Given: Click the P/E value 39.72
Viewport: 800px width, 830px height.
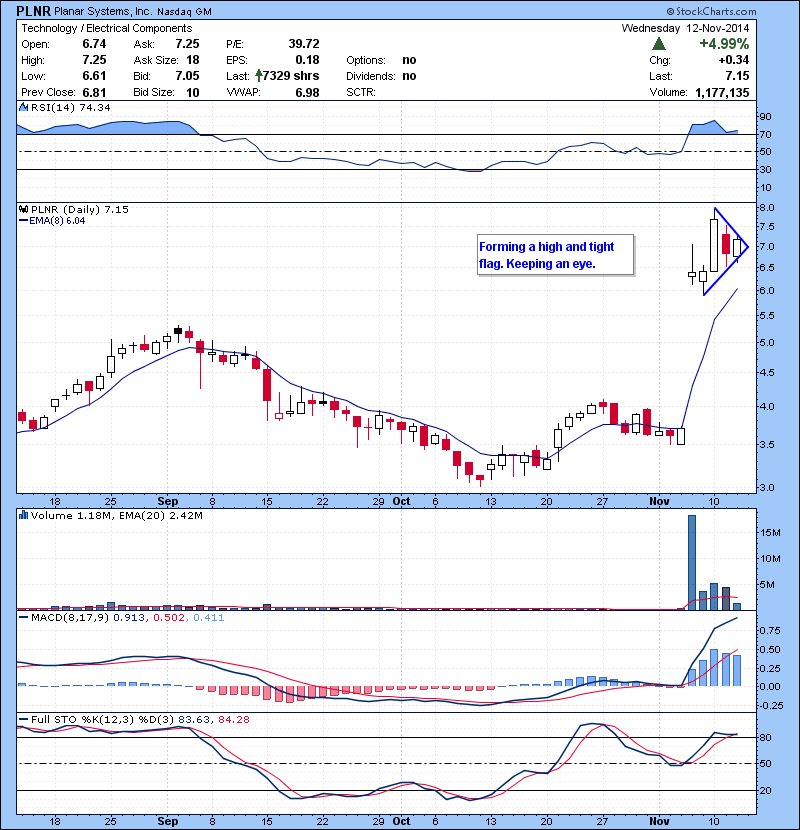Looking at the screenshot, I should (x=304, y=44).
